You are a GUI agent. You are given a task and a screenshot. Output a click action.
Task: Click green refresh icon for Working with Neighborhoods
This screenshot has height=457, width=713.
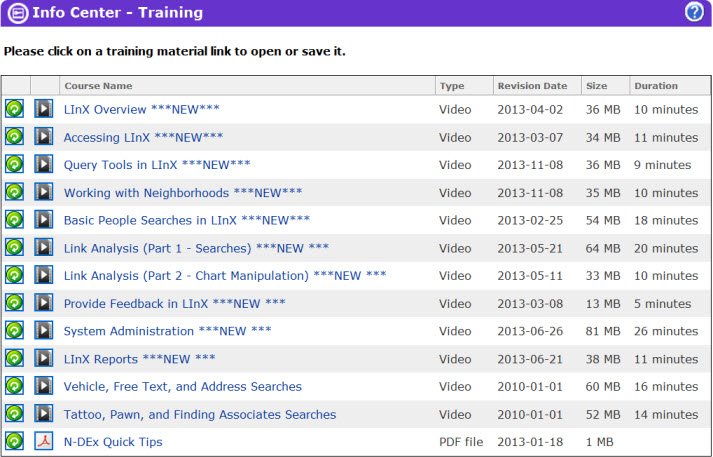coord(14,192)
